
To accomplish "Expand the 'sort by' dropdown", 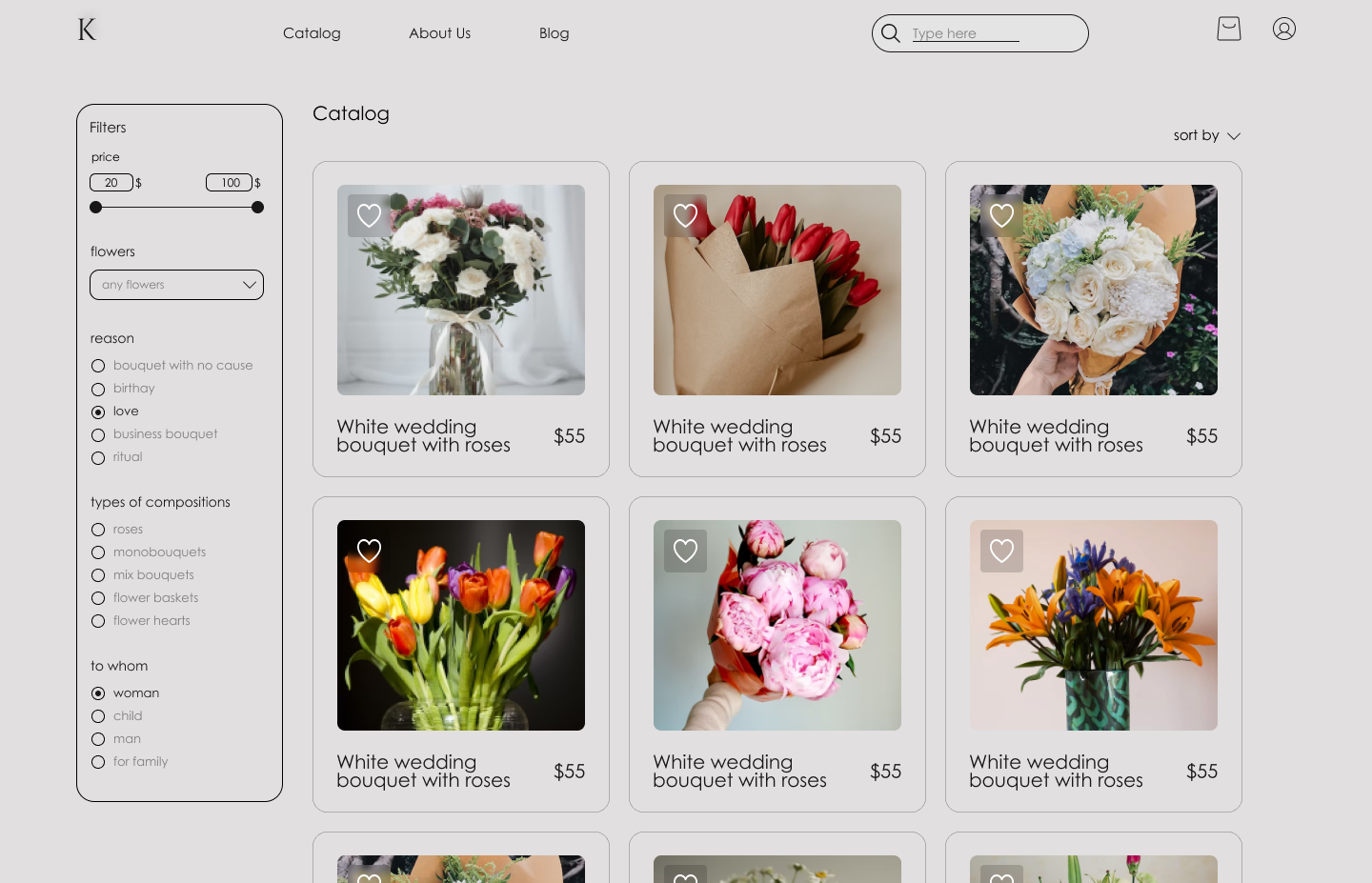I will [1206, 135].
